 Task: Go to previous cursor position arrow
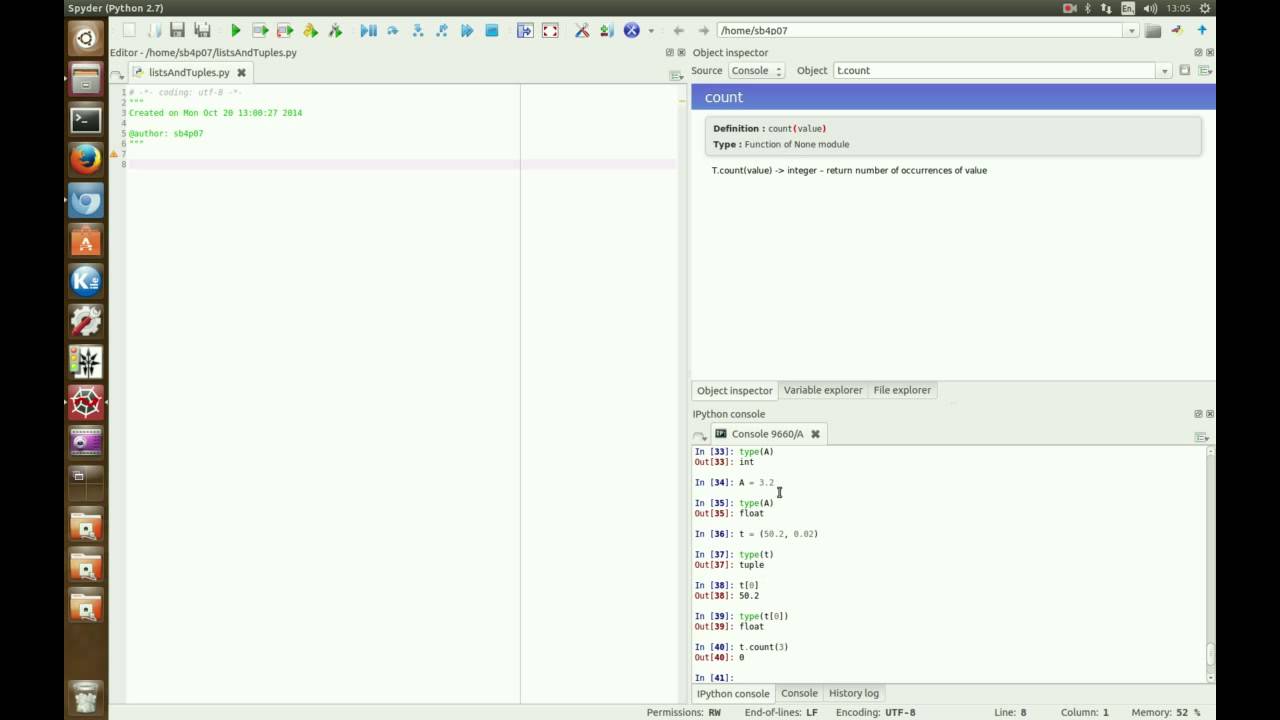(x=679, y=31)
